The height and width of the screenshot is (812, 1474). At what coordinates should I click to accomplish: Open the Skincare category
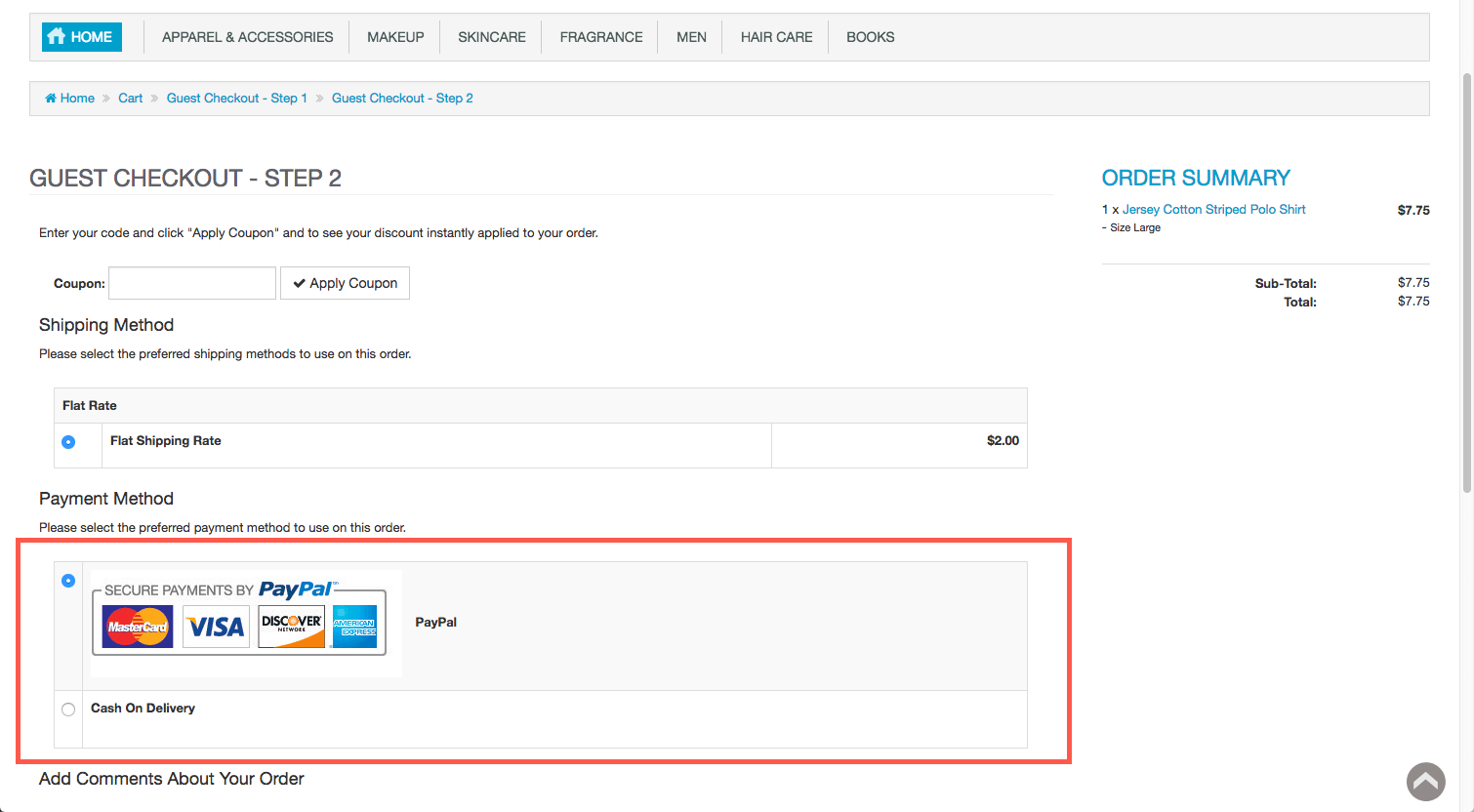[x=492, y=37]
